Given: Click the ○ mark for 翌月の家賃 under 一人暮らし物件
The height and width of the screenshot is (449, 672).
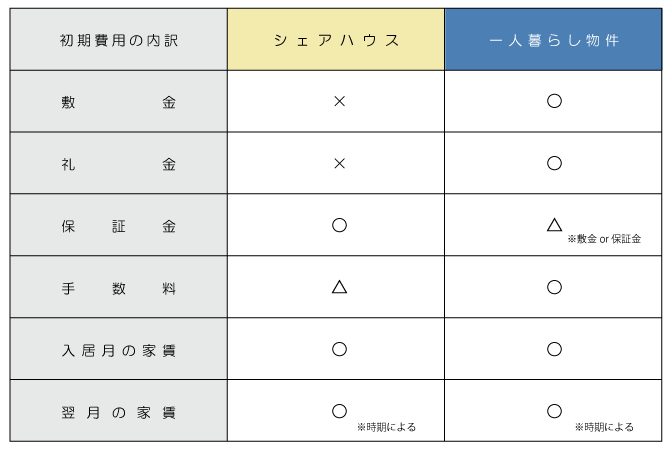Looking at the screenshot, I should 554,411.
